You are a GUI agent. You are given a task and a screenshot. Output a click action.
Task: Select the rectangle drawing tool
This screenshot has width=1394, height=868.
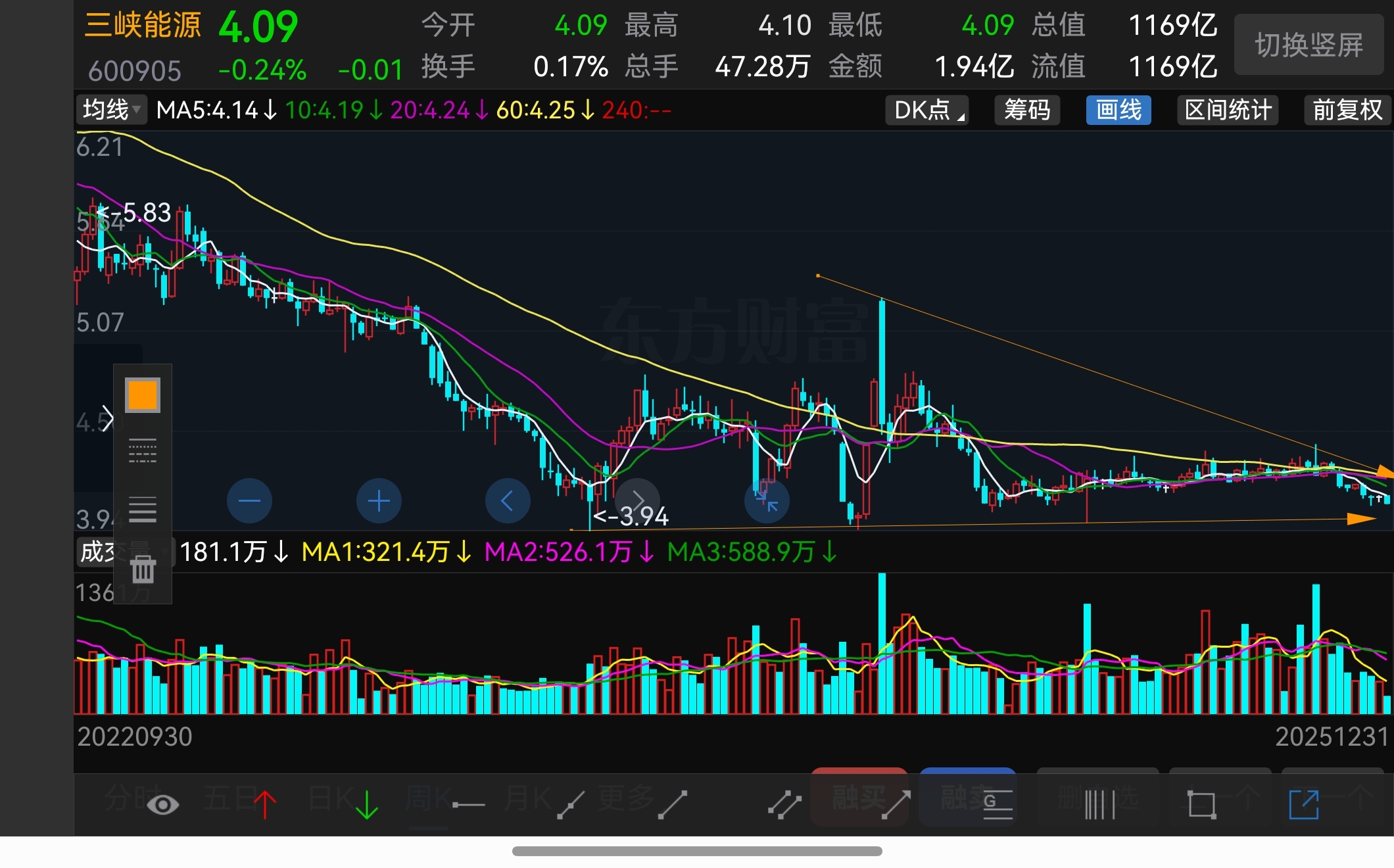1201,805
